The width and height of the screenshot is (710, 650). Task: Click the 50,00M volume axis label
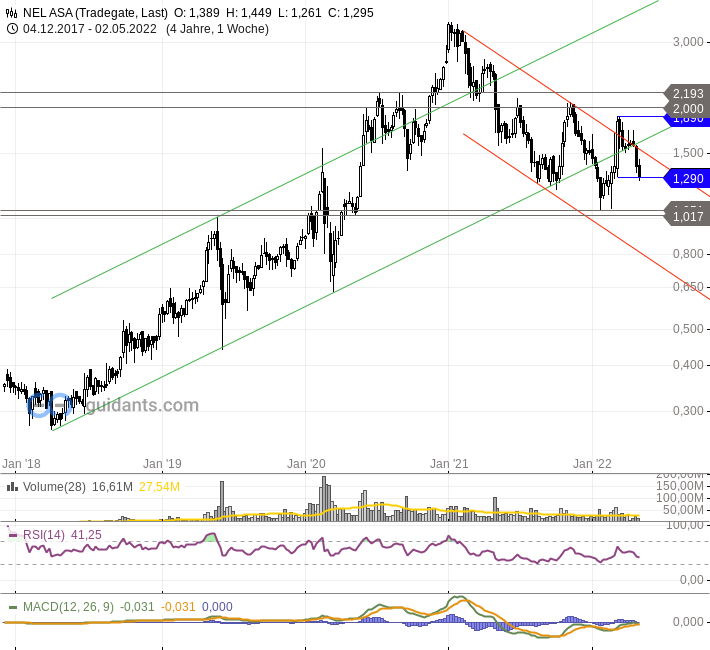click(x=683, y=510)
